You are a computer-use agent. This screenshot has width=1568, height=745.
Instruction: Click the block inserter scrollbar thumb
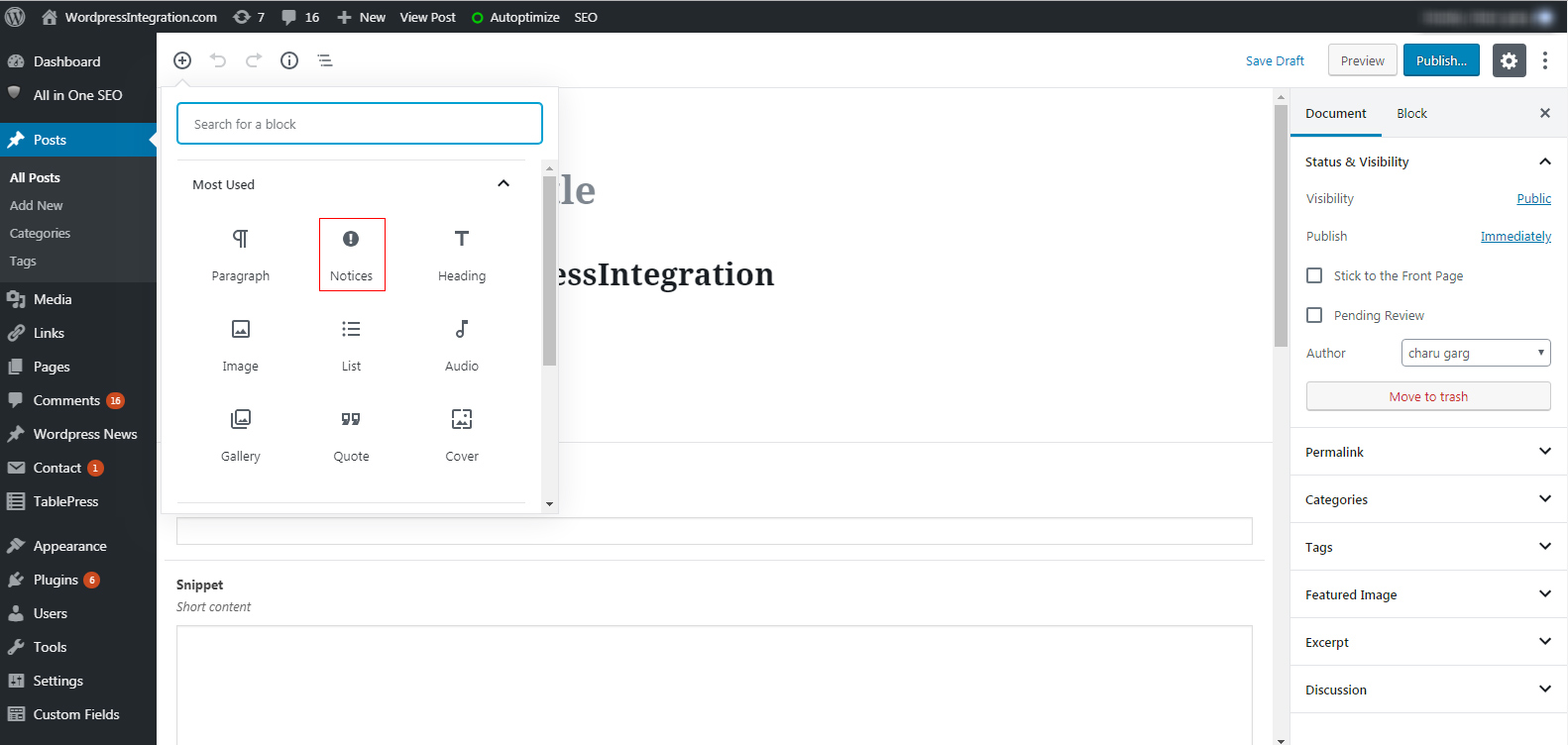tap(549, 270)
